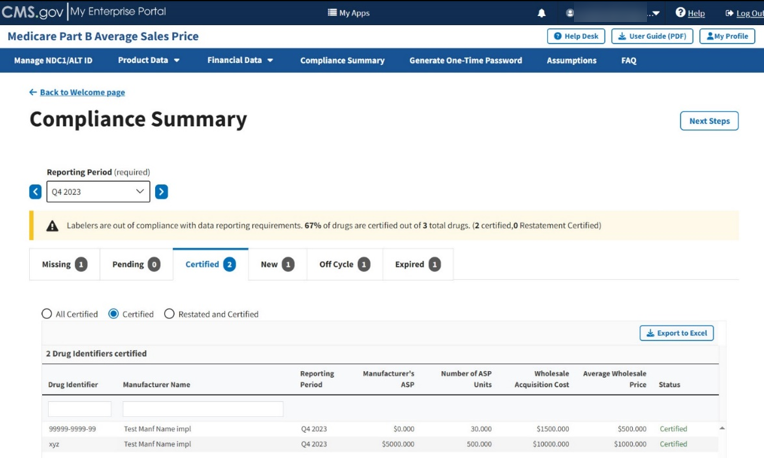
Task: Switch to the Off Cycle tab
Action: pos(344,265)
